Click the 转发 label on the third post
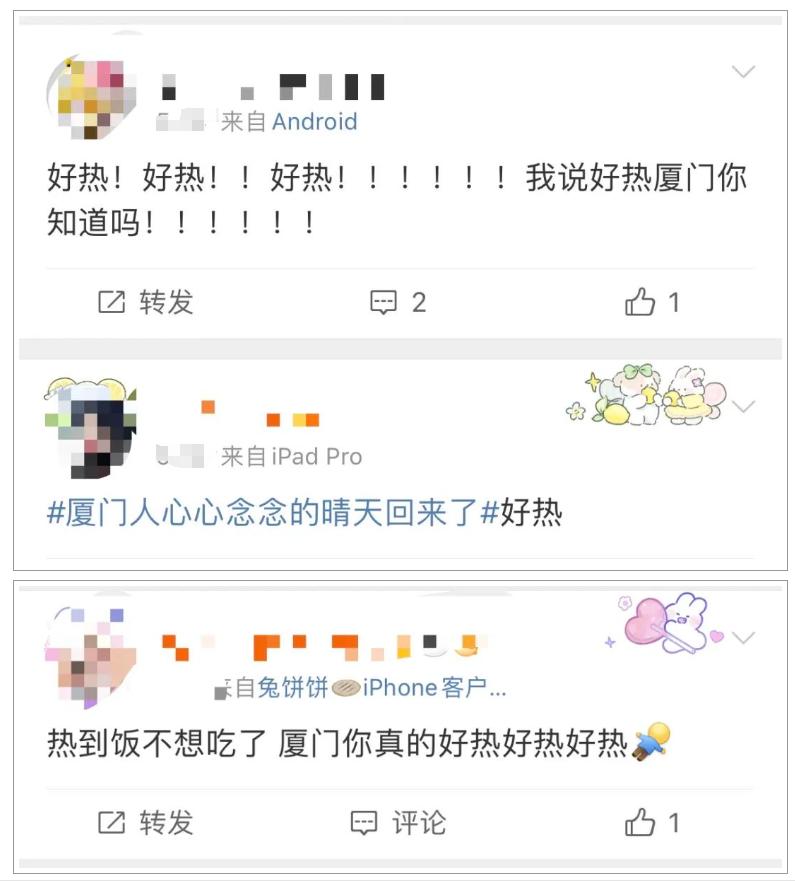795x882 pixels. click(167, 823)
